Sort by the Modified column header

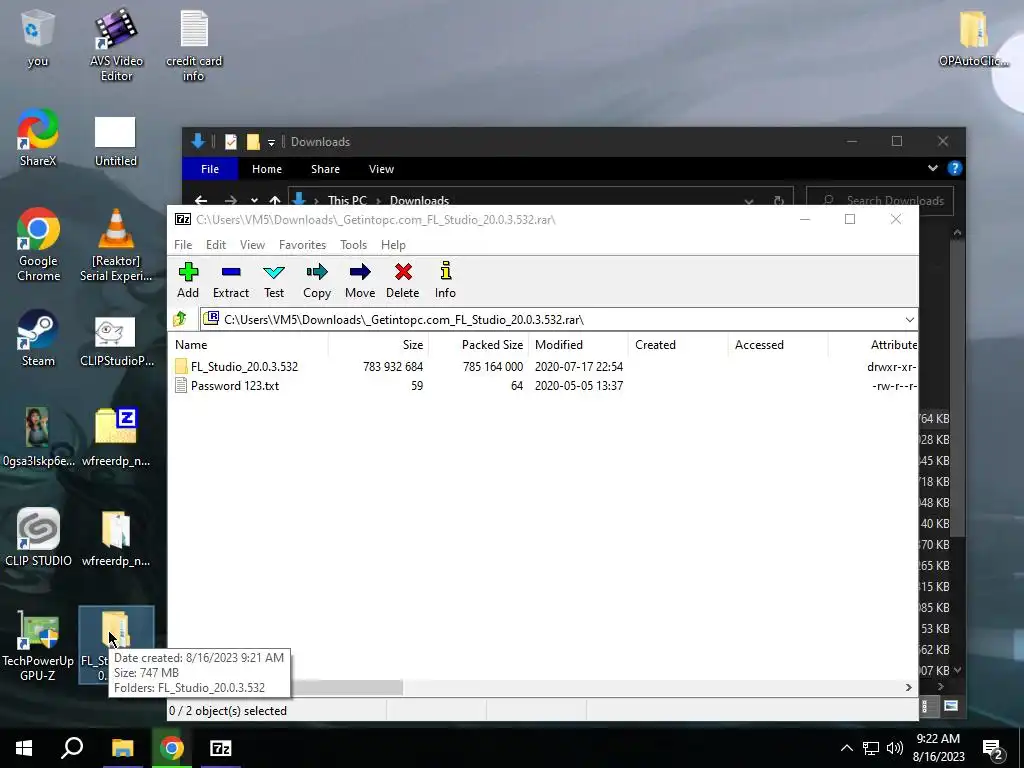578,345
